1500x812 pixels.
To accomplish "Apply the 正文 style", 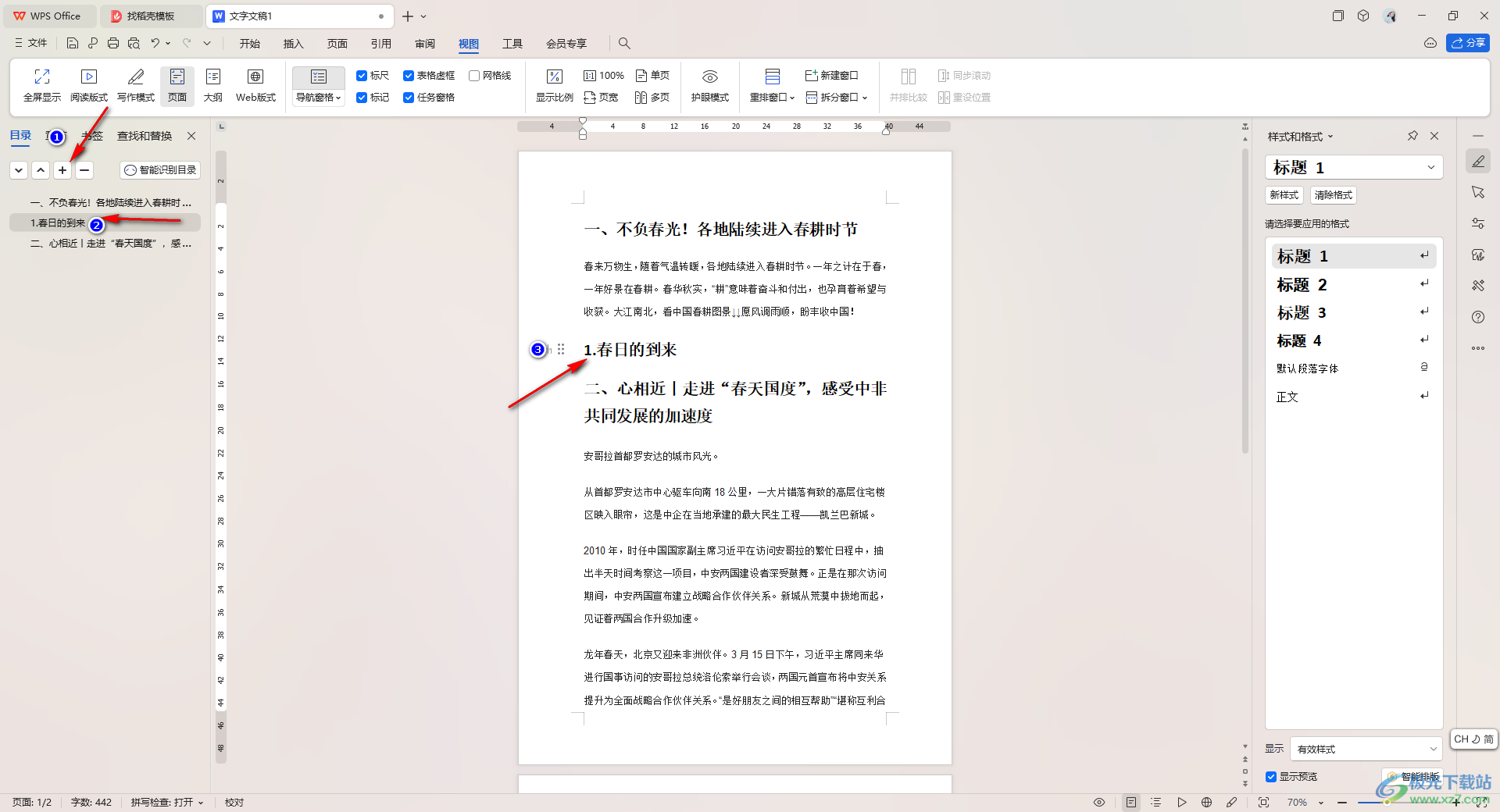I will (1354, 397).
